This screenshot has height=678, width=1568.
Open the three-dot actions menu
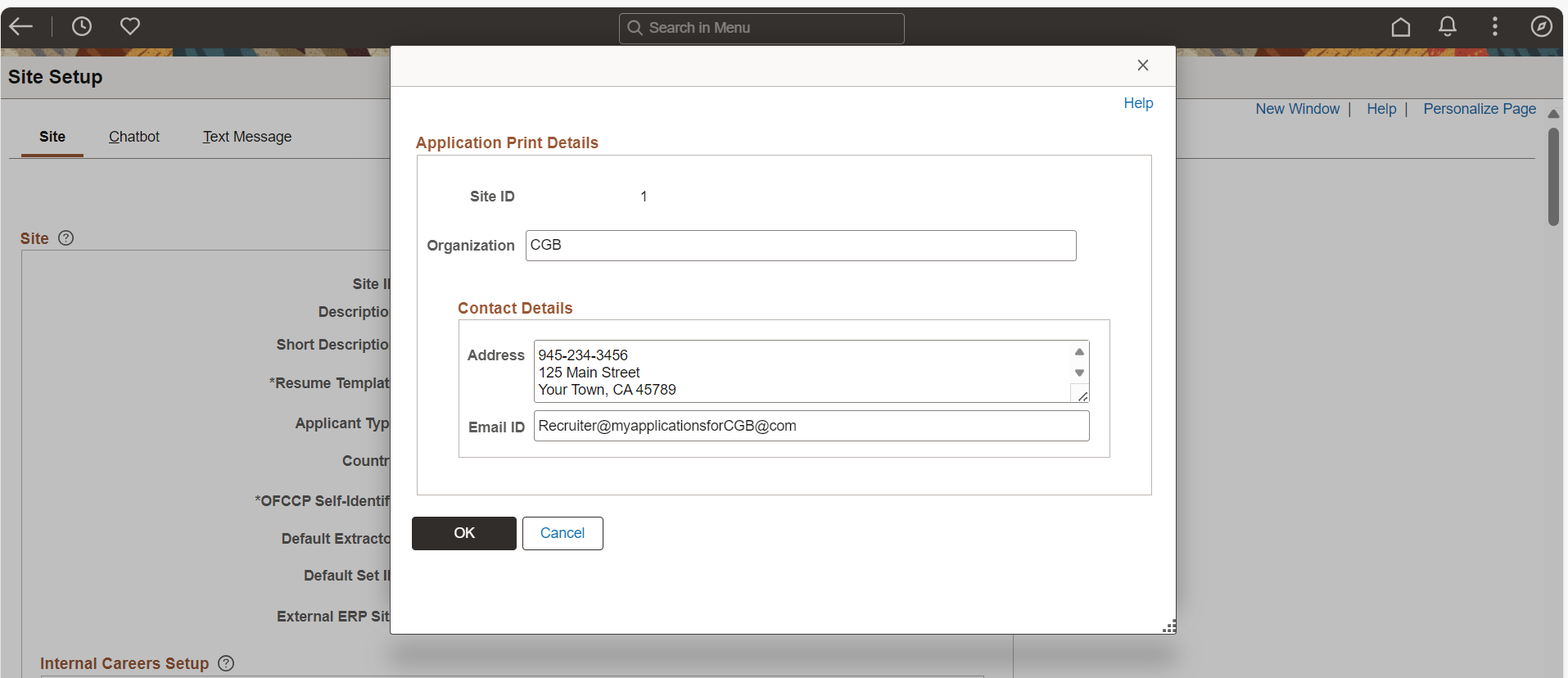(1495, 27)
